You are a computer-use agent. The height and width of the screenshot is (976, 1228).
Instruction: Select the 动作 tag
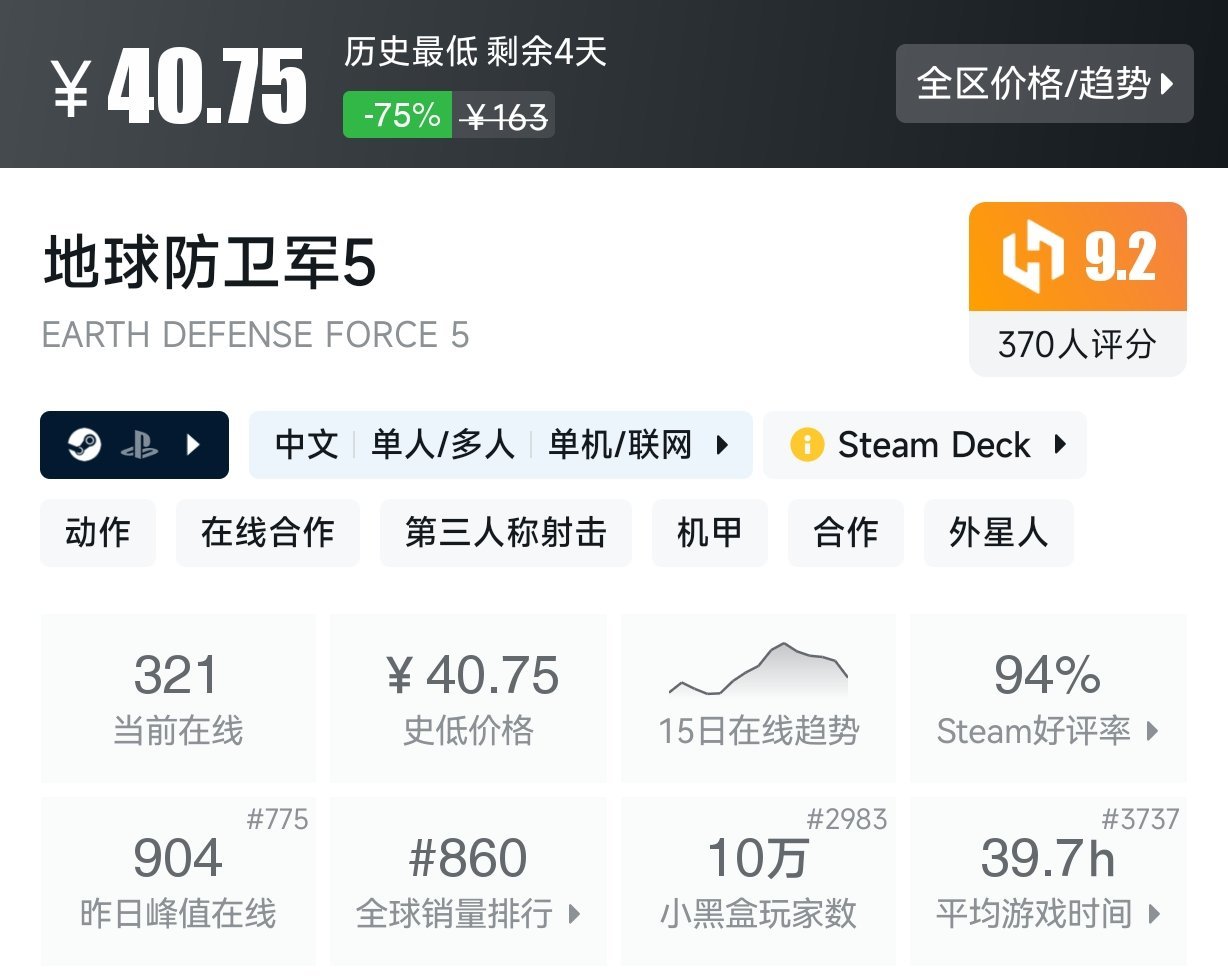click(x=97, y=533)
